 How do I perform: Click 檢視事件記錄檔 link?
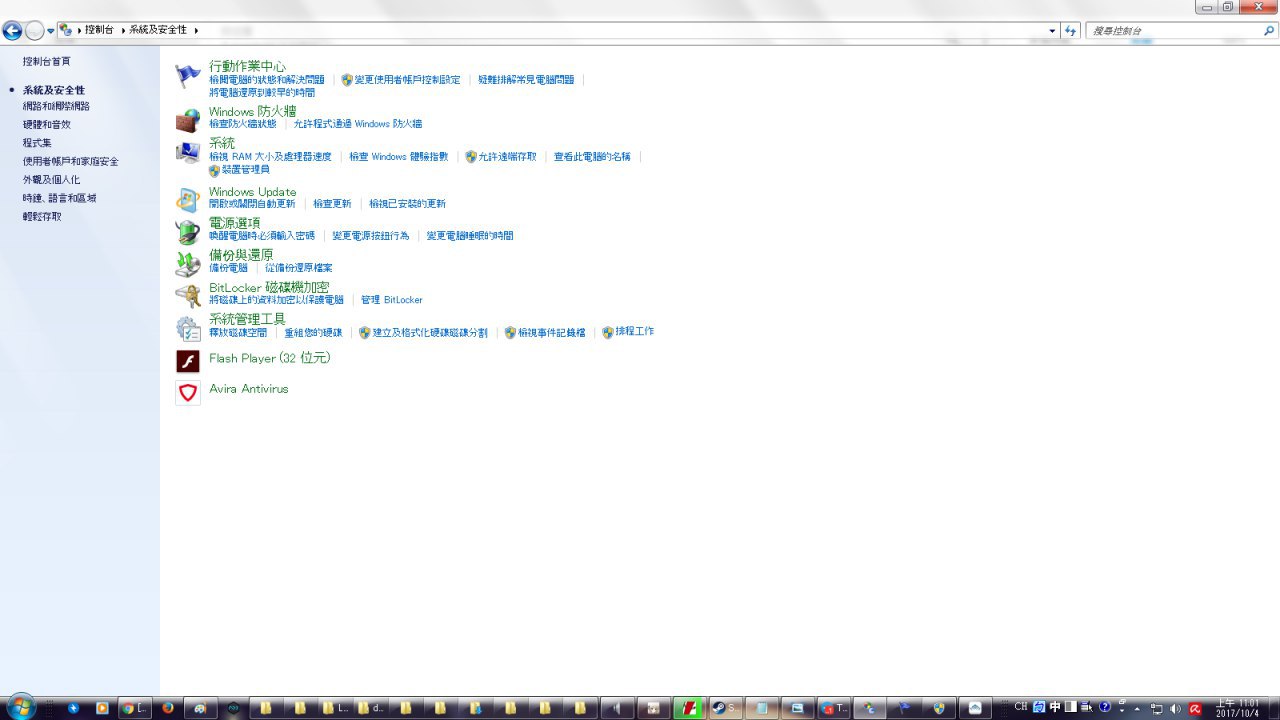click(552, 333)
